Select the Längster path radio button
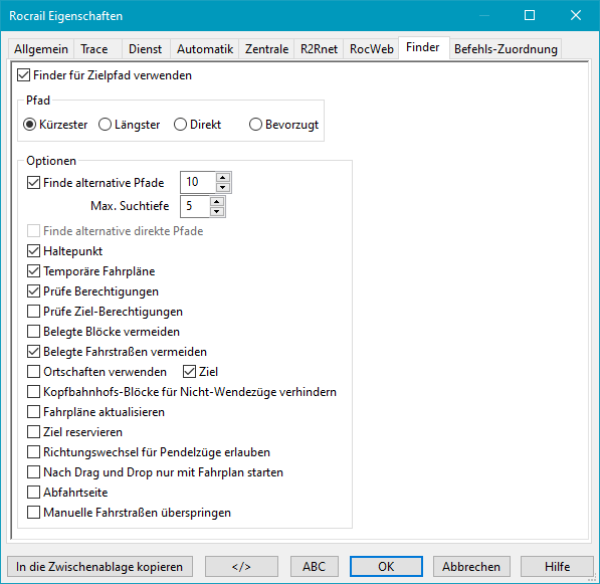The image size is (600, 584). coord(105,125)
